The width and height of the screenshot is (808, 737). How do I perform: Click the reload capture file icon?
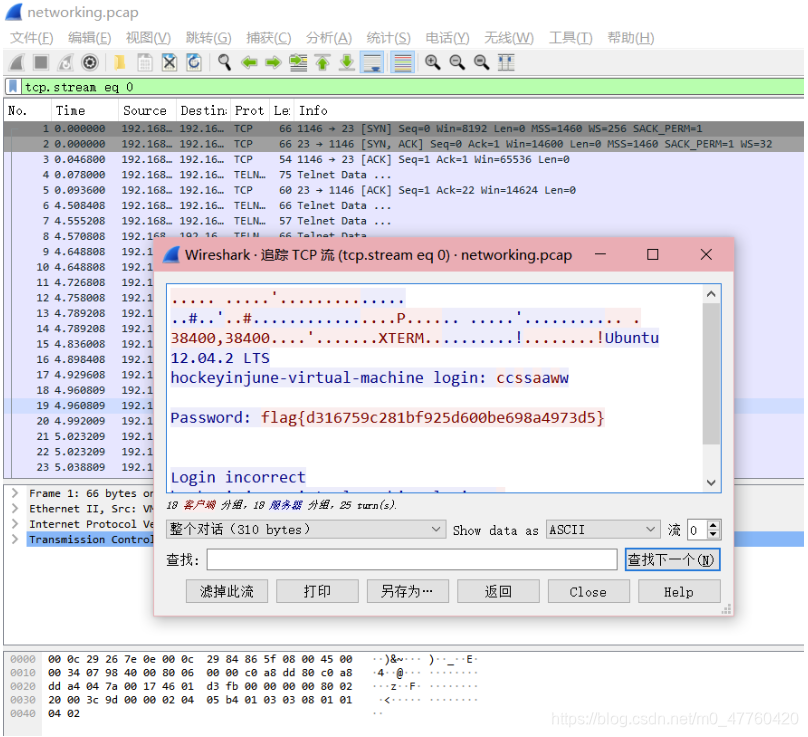coord(194,62)
